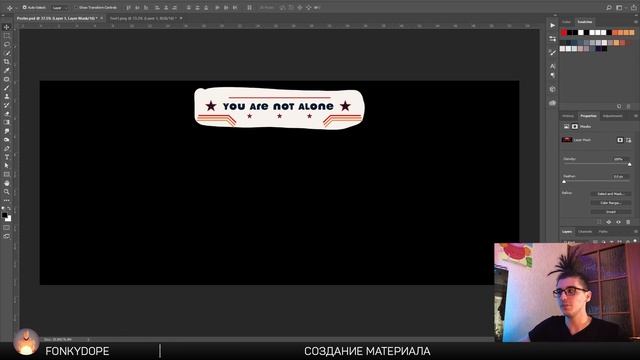Swap foreground and background colors

click(x=9, y=209)
